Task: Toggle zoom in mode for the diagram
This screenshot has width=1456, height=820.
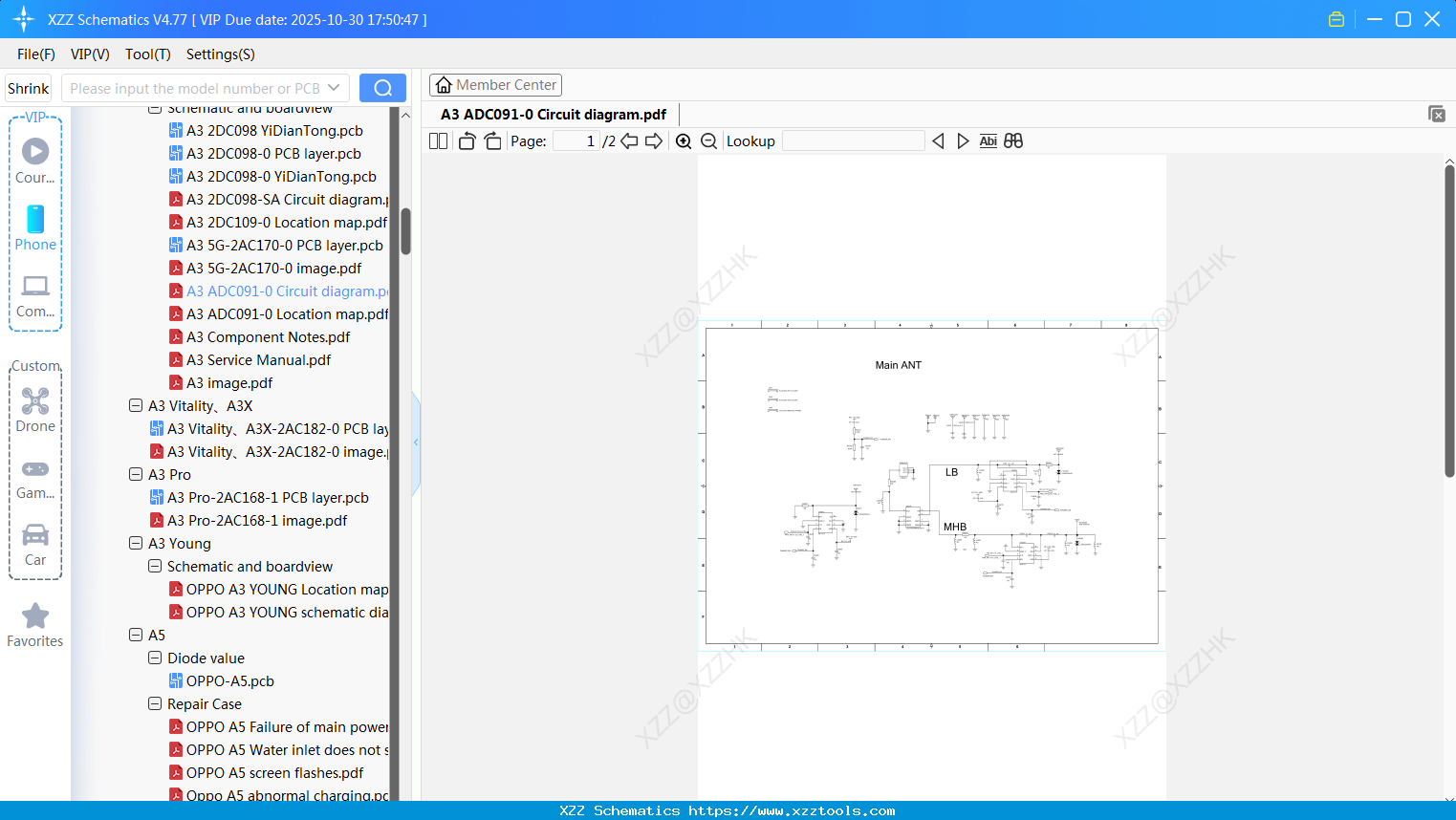Action: [684, 140]
